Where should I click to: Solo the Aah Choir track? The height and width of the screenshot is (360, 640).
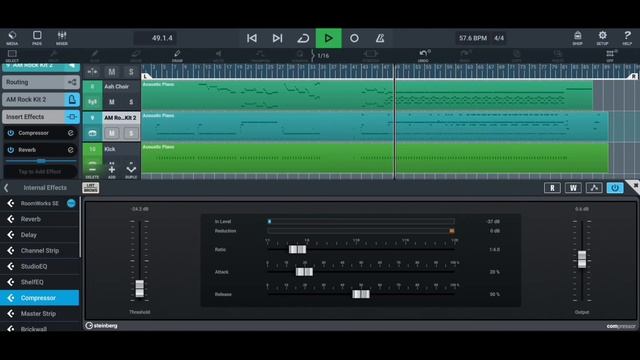[131, 102]
